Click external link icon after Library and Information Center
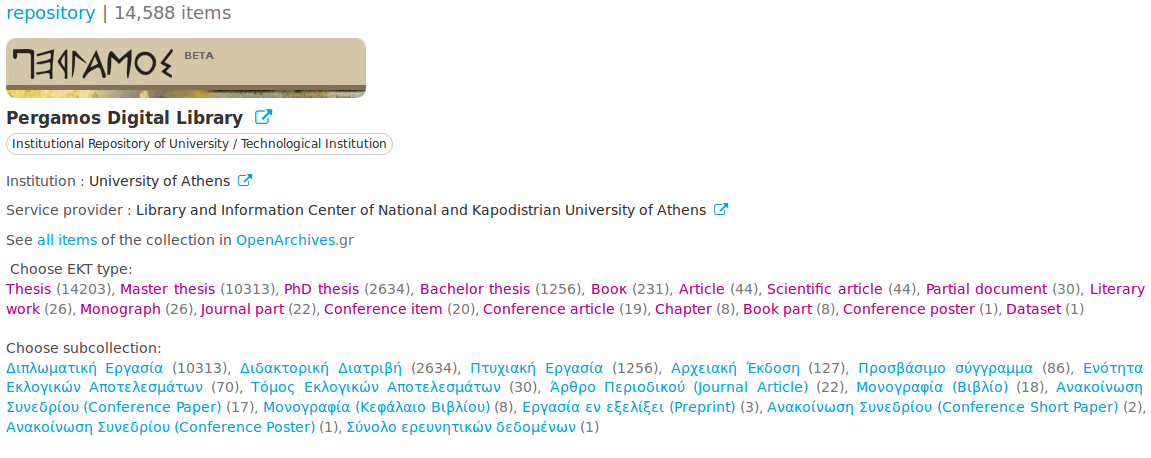This screenshot has height=458, width=1151. coord(720,210)
